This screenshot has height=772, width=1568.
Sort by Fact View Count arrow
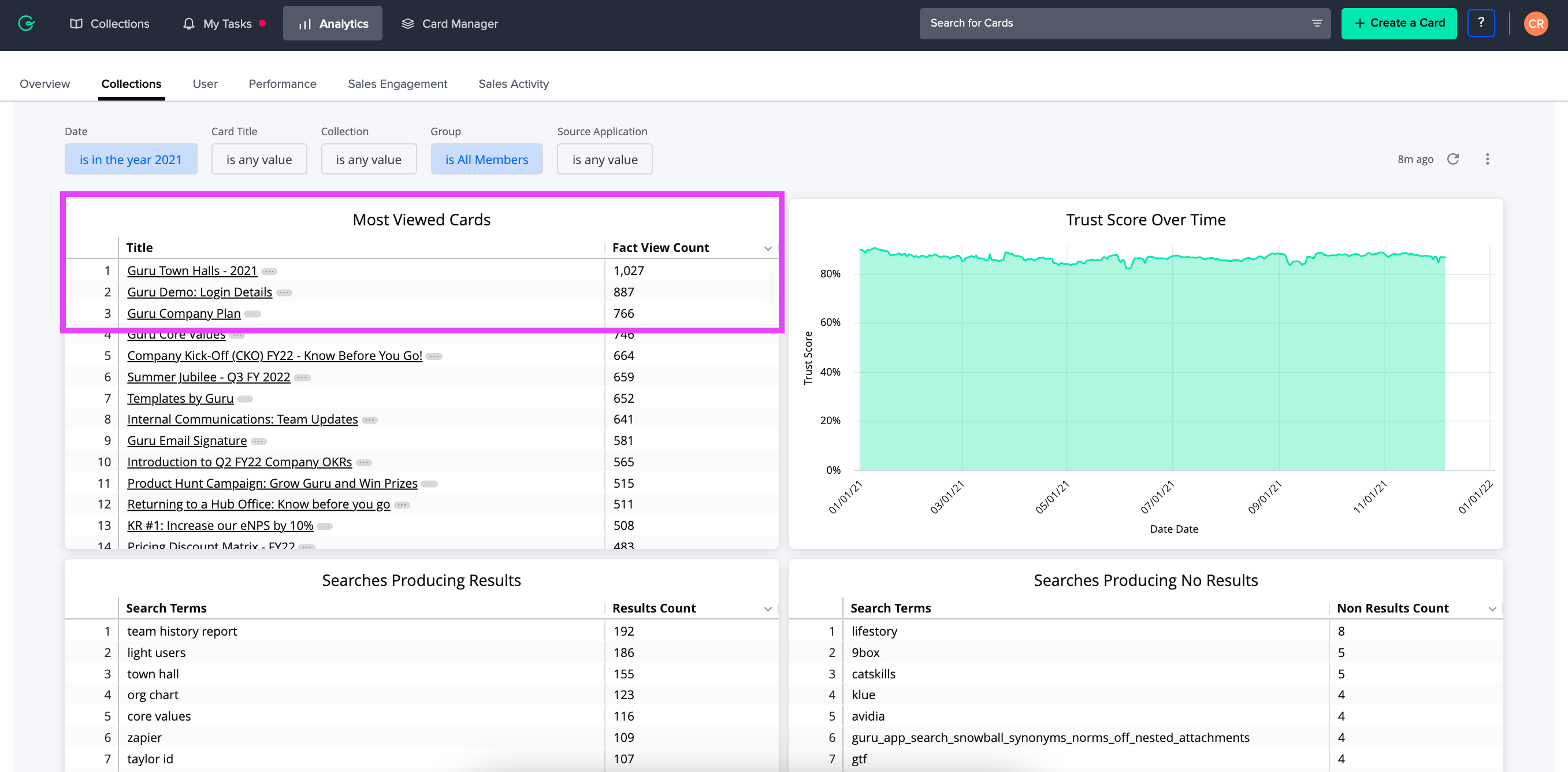pos(768,248)
